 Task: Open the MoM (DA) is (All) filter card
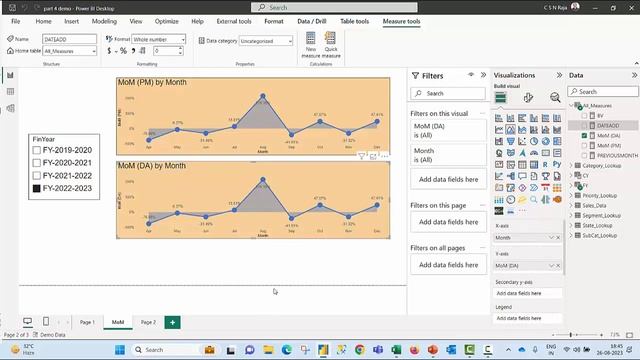[448, 131]
